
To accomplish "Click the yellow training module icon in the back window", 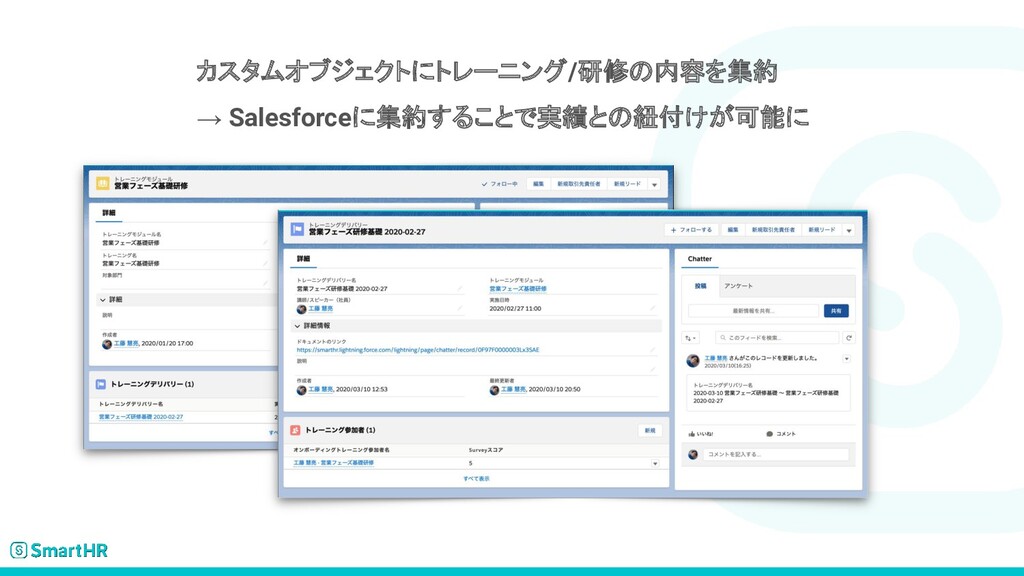I will point(103,184).
